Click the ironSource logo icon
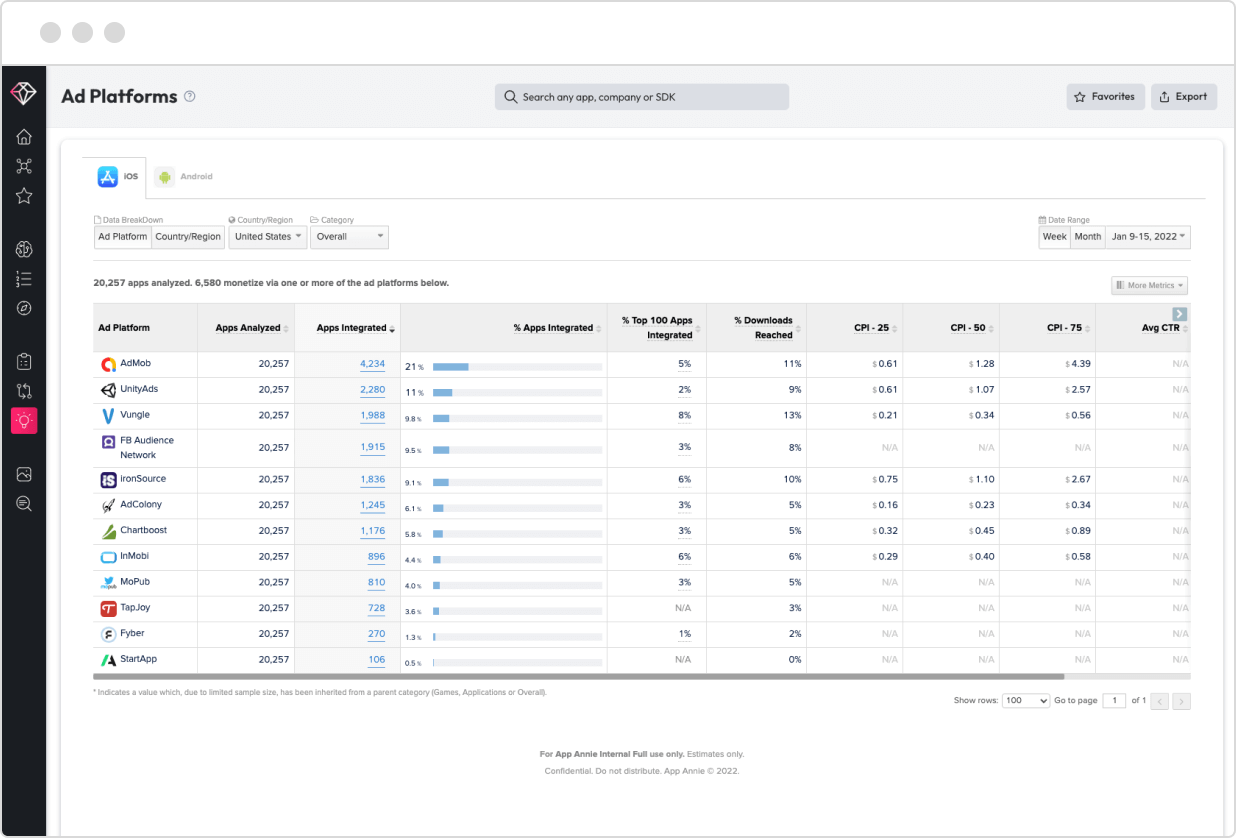This screenshot has height=838, width=1236. [x=108, y=480]
